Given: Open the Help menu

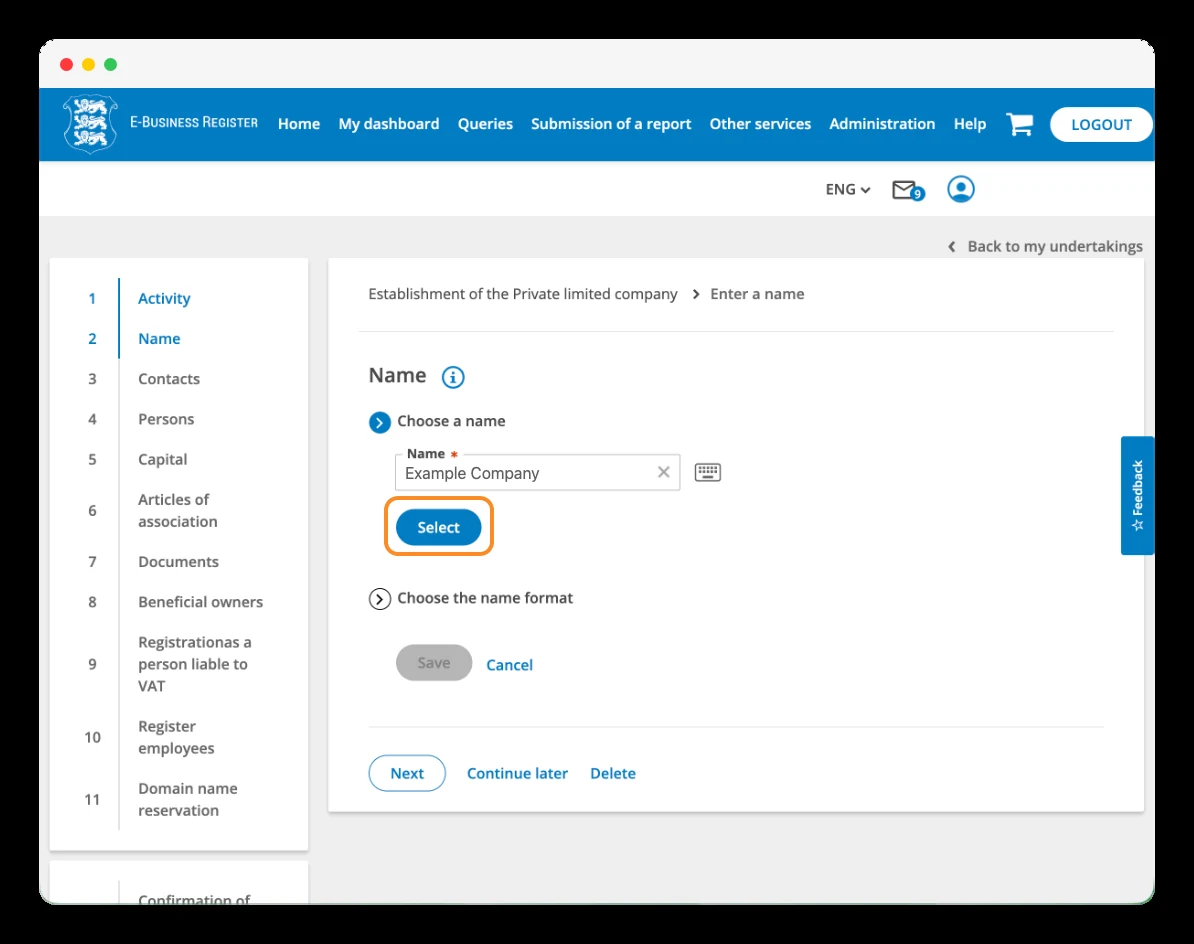Looking at the screenshot, I should (969, 124).
